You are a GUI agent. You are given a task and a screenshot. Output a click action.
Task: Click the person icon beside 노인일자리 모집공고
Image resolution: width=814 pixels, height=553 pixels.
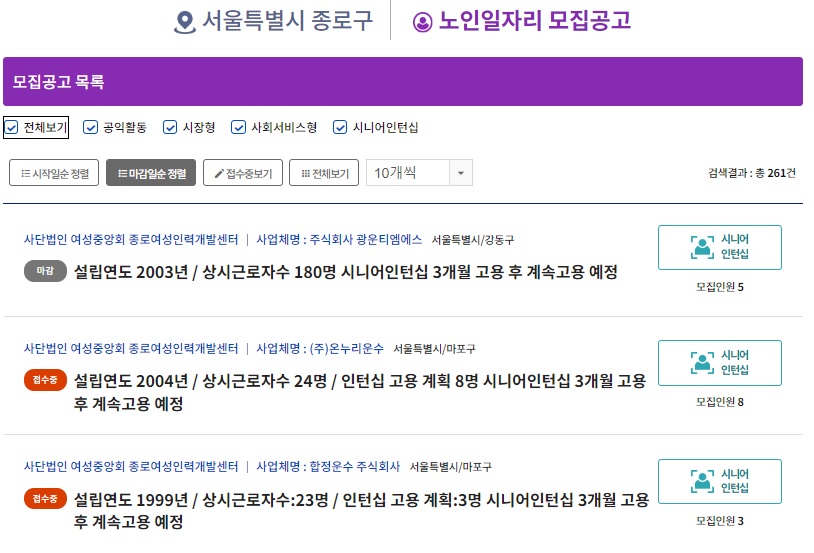click(422, 22)
